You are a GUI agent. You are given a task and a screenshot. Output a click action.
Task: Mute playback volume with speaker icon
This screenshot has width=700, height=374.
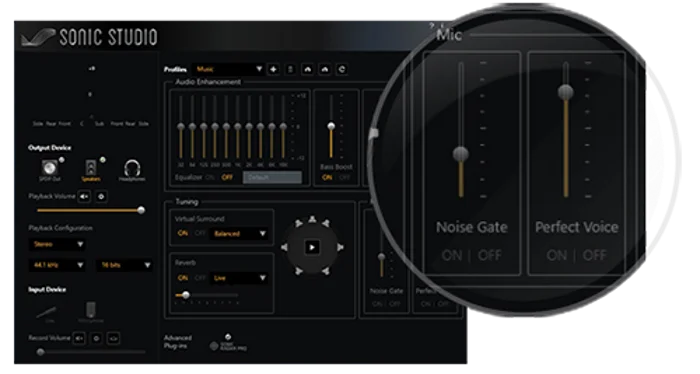pyautogui.click(x=84, y=196)
